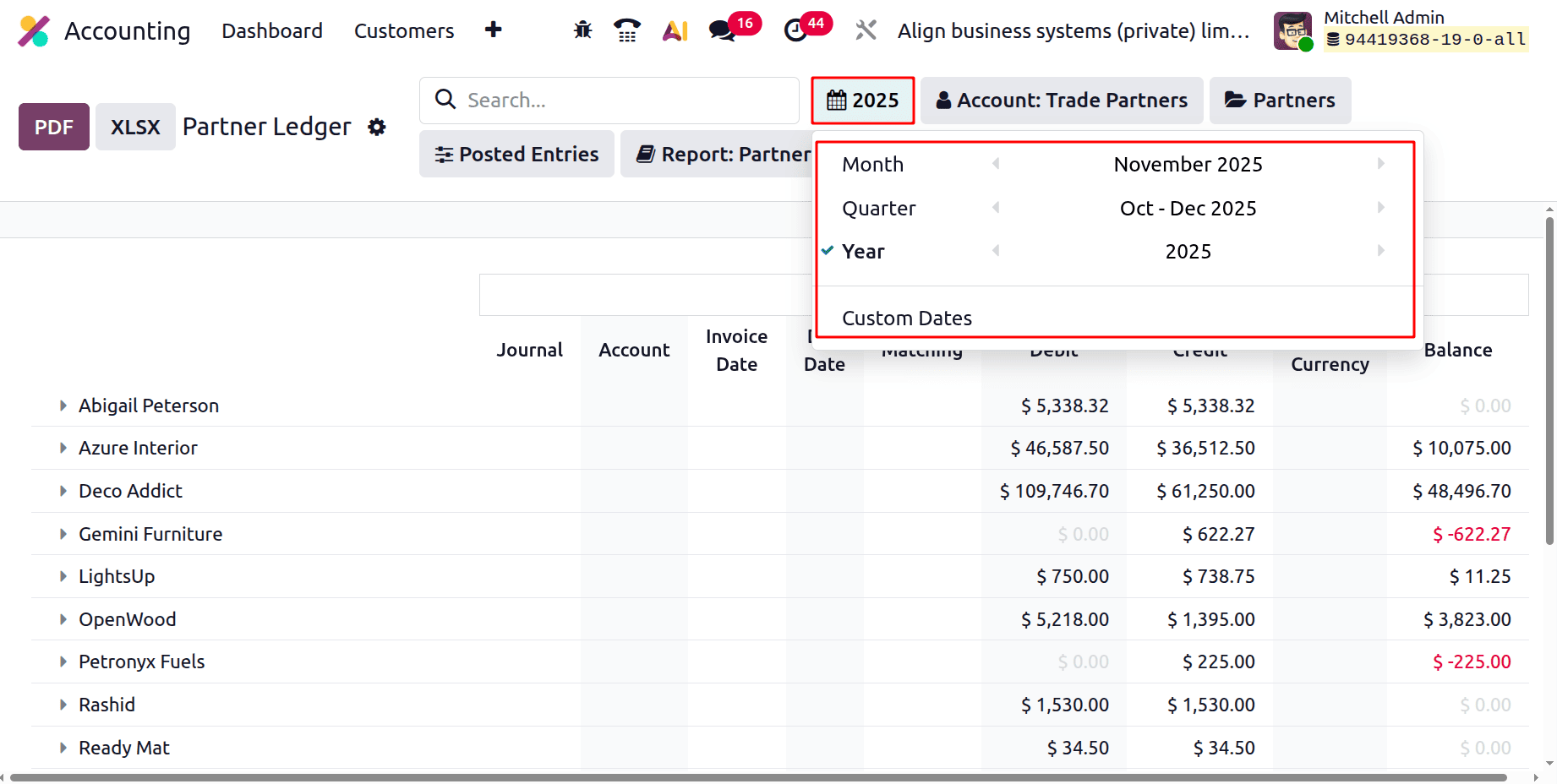Viewport: 1557px width, 784px height.
Task: Click the database name 94419368-19-0-all
Action: (1434, 40)
